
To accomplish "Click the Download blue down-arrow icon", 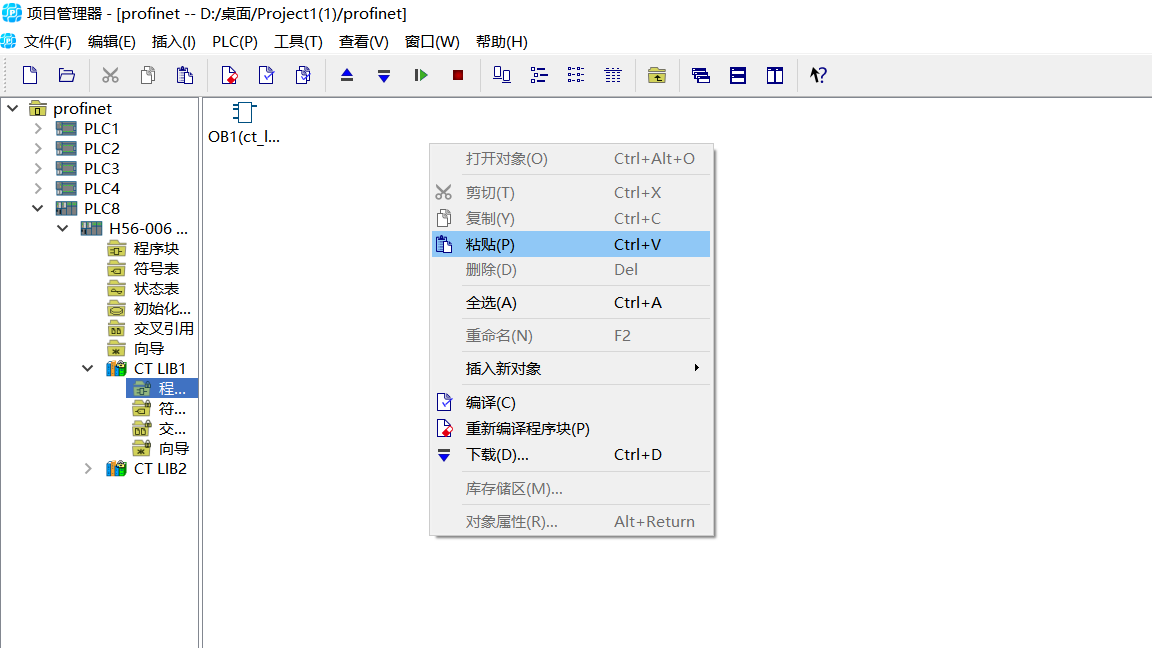I will [384, 75].
